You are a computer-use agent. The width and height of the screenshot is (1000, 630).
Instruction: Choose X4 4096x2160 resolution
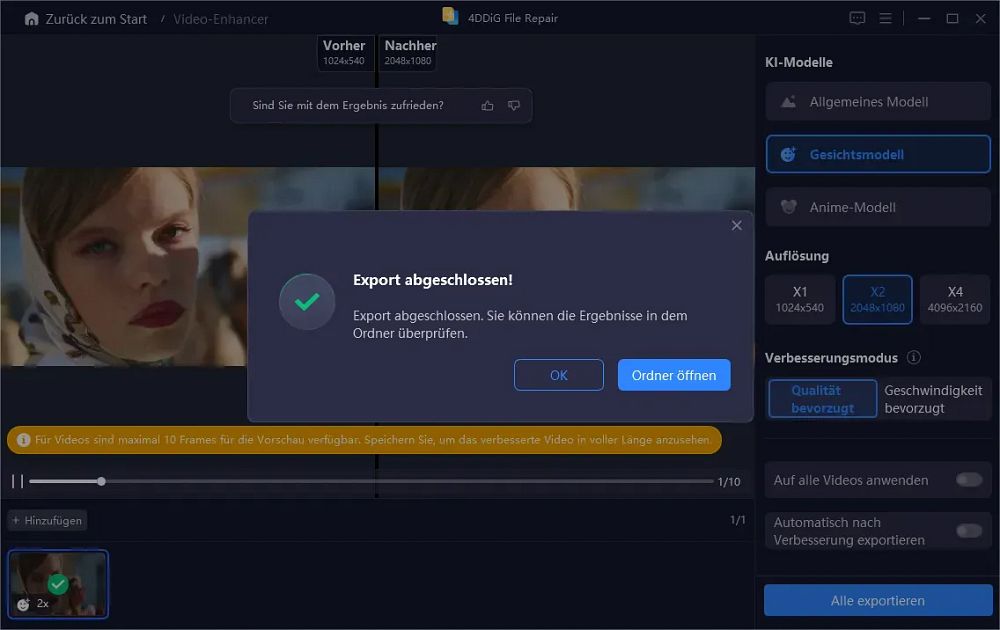point(955,299)
